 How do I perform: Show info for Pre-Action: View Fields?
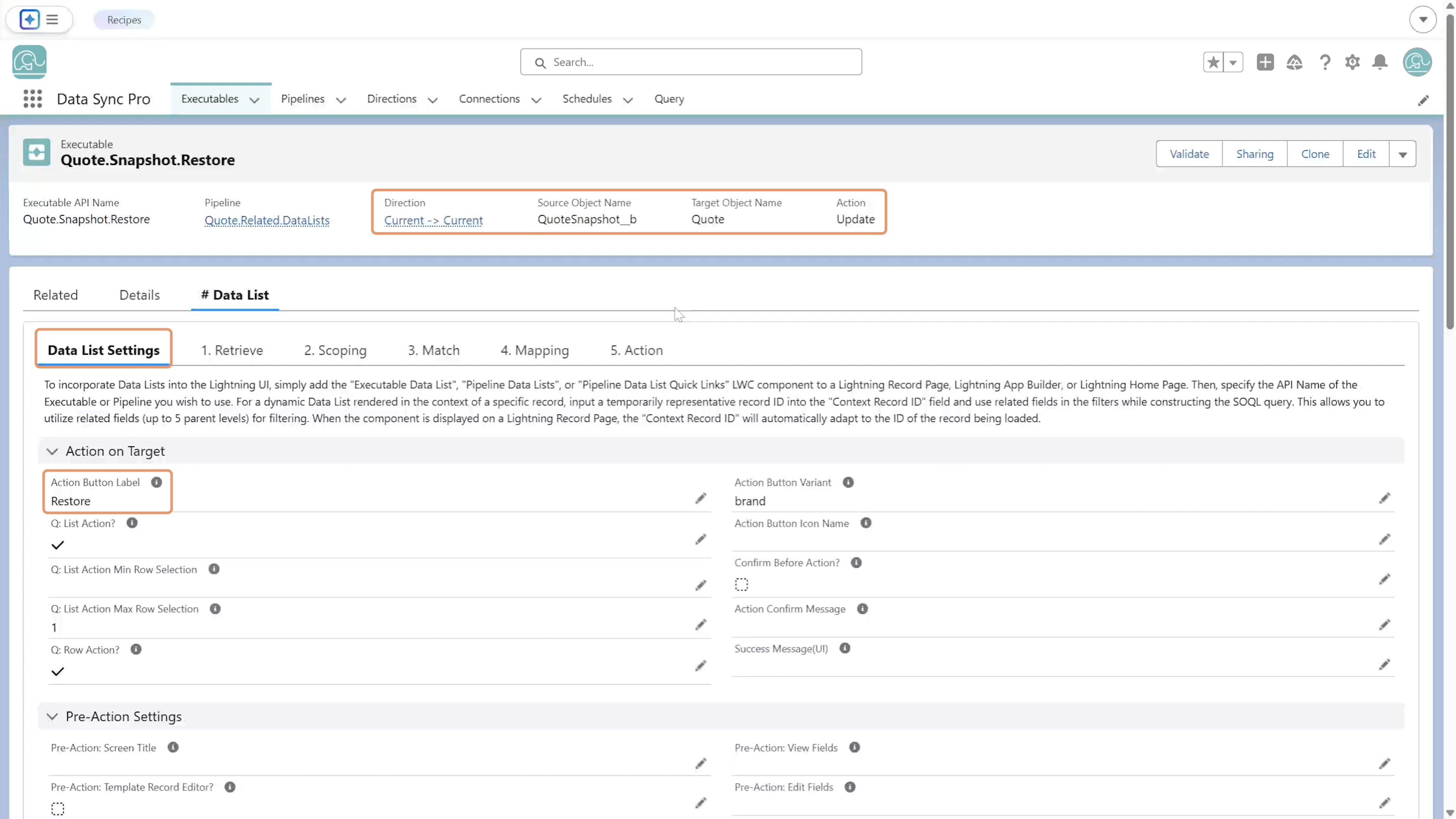(x=854, y=747)
